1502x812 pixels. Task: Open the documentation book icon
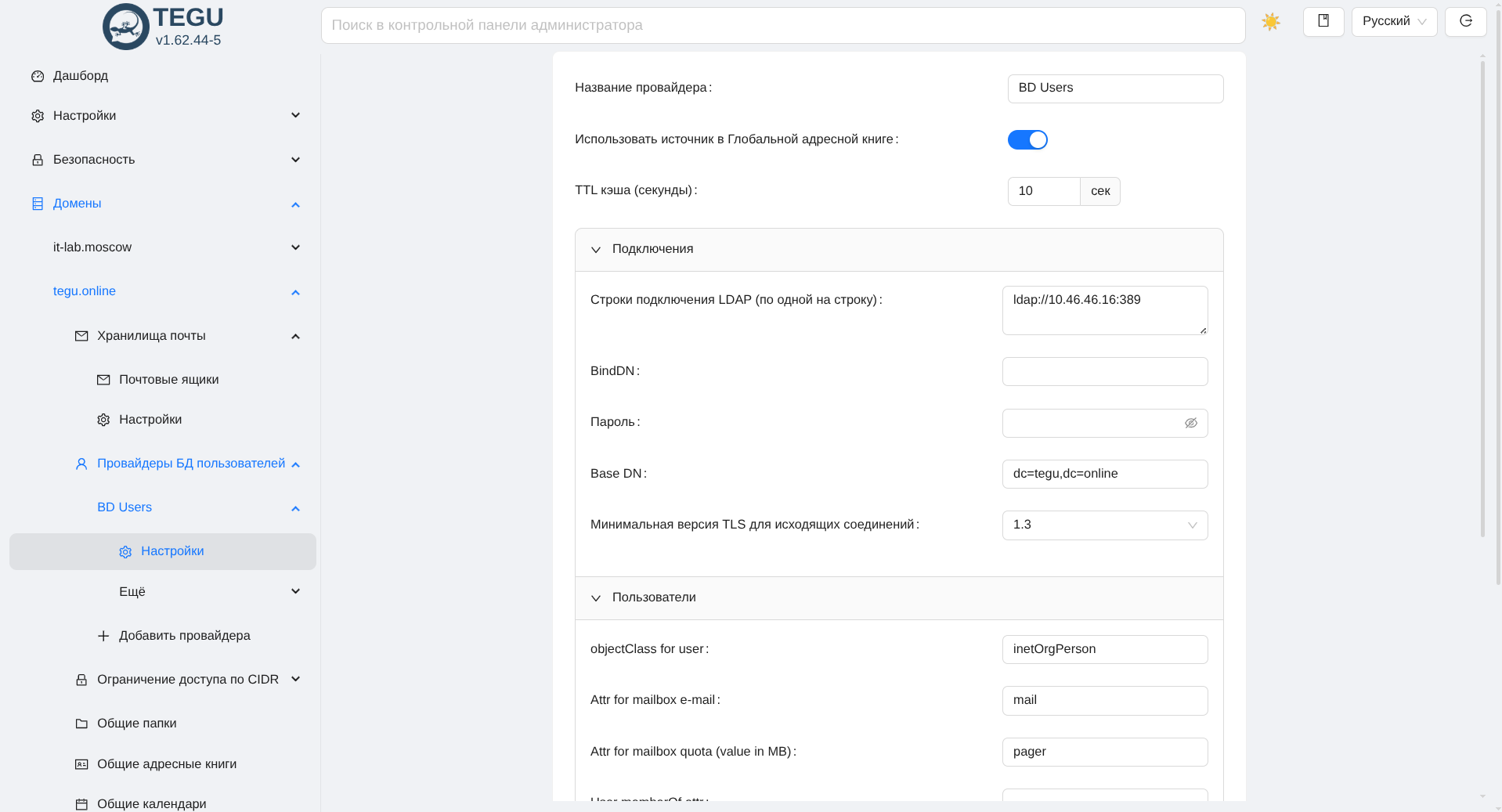(x=1323, y=21)
